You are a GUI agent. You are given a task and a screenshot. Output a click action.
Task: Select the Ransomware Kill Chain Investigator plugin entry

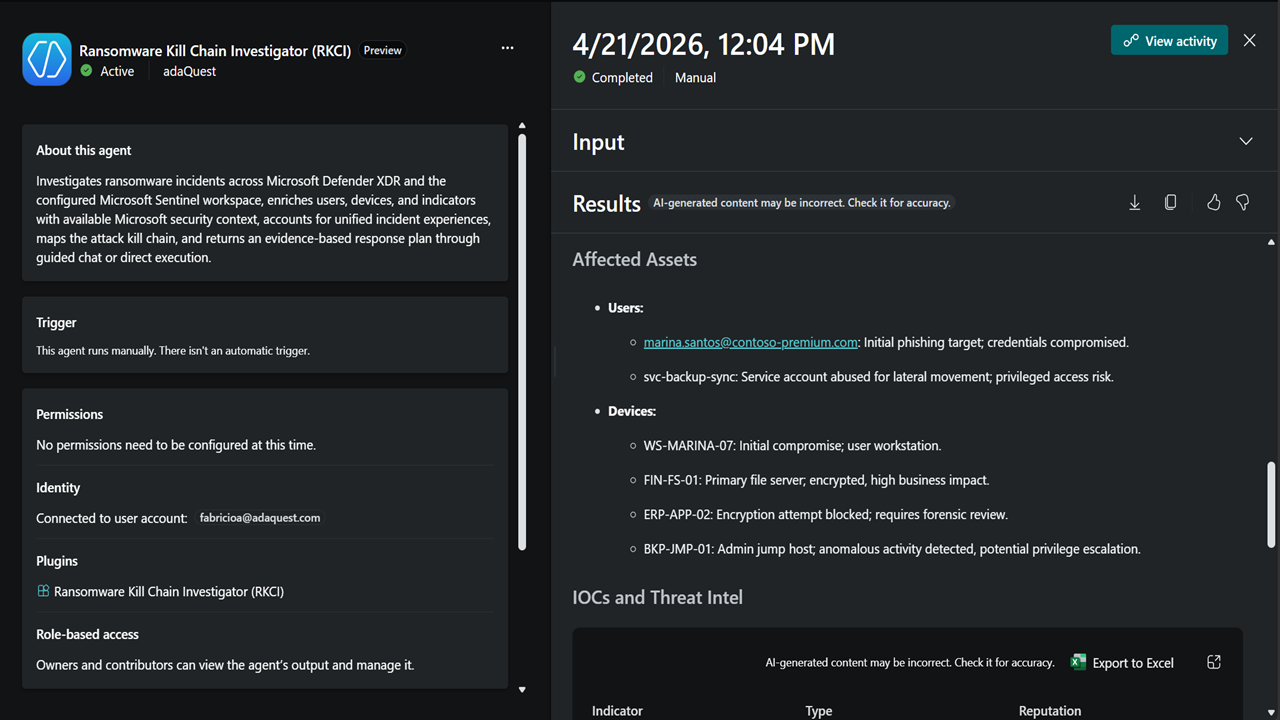(169, 592)
